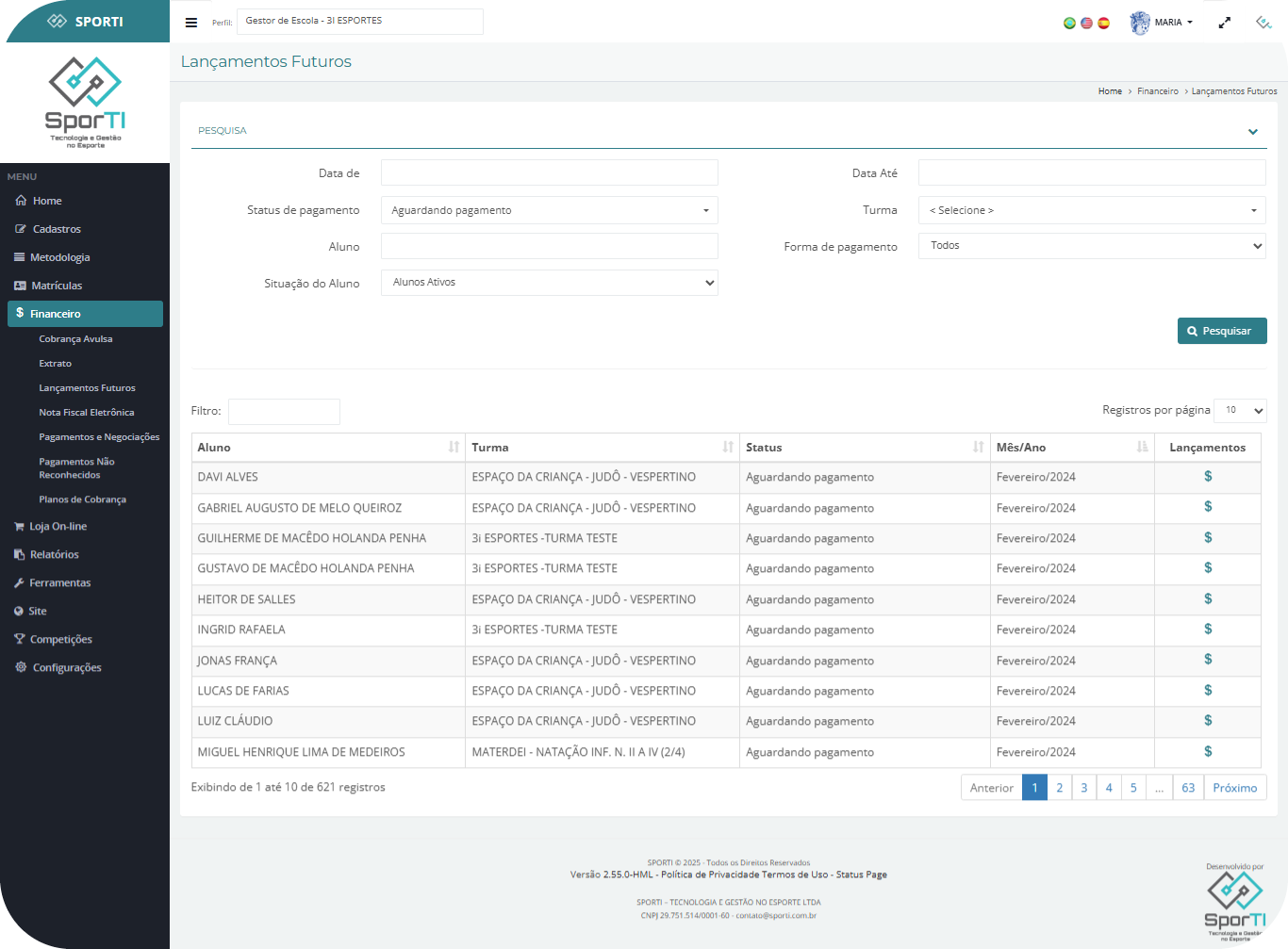Select Extrato under Financeiro menu

pos(55,364)
